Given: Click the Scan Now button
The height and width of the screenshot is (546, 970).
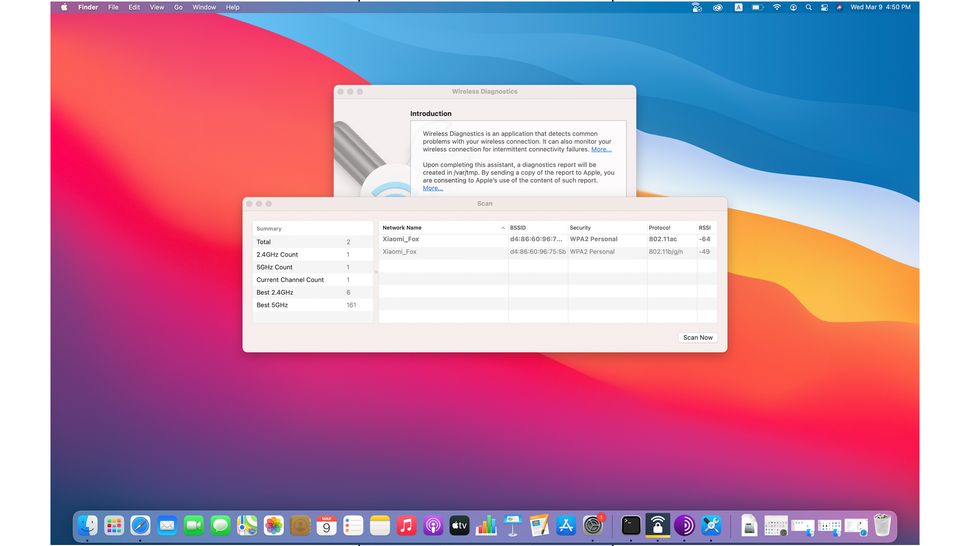Looking at the screenshot, I should coord(698,338).
